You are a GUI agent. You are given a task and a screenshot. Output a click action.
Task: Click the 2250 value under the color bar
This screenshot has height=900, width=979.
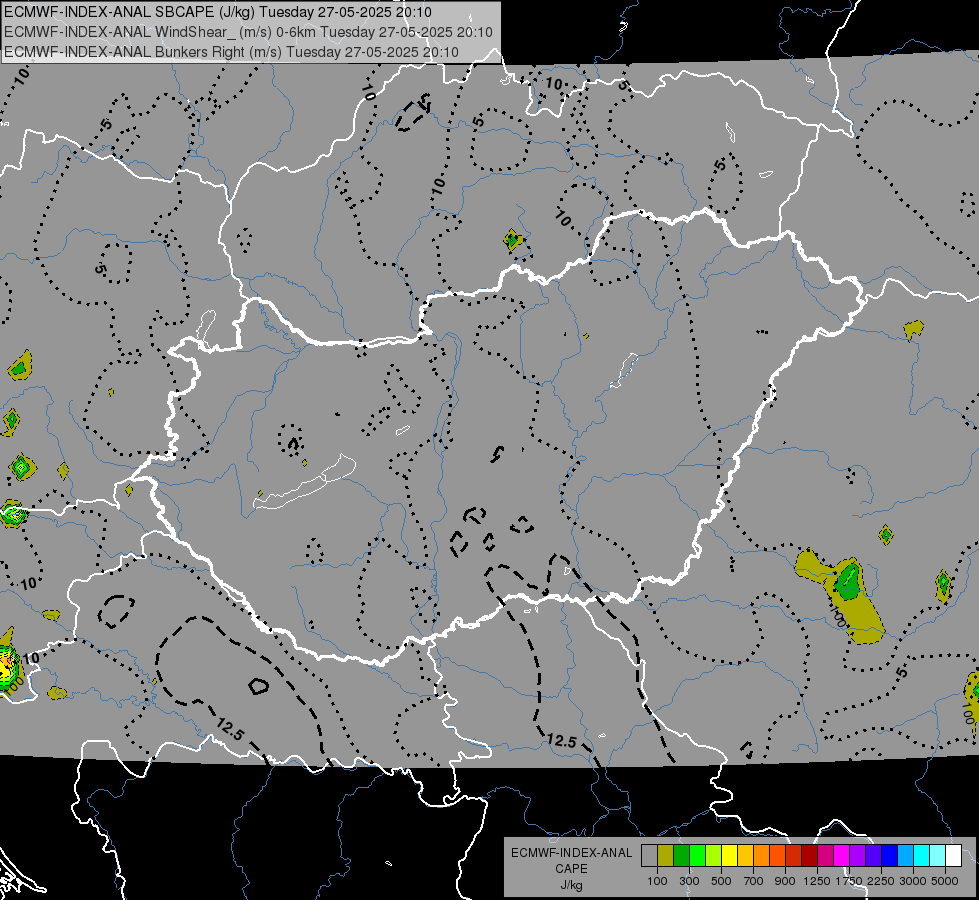click(x=881, y=881)
